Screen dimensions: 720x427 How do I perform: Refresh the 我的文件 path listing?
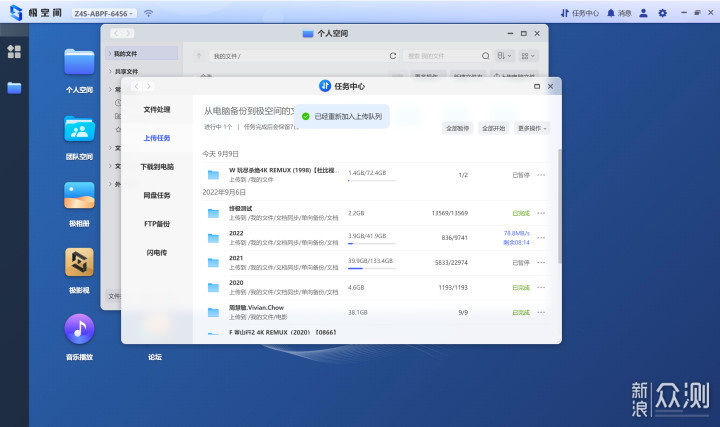(393, 56)
